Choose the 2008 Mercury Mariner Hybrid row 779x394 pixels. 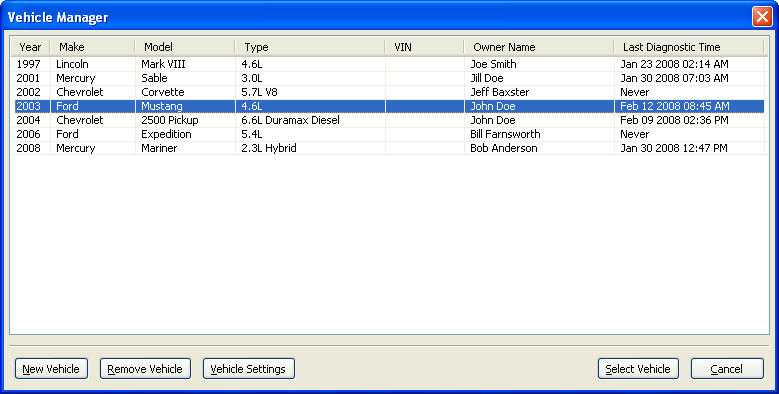pos(388,148)
